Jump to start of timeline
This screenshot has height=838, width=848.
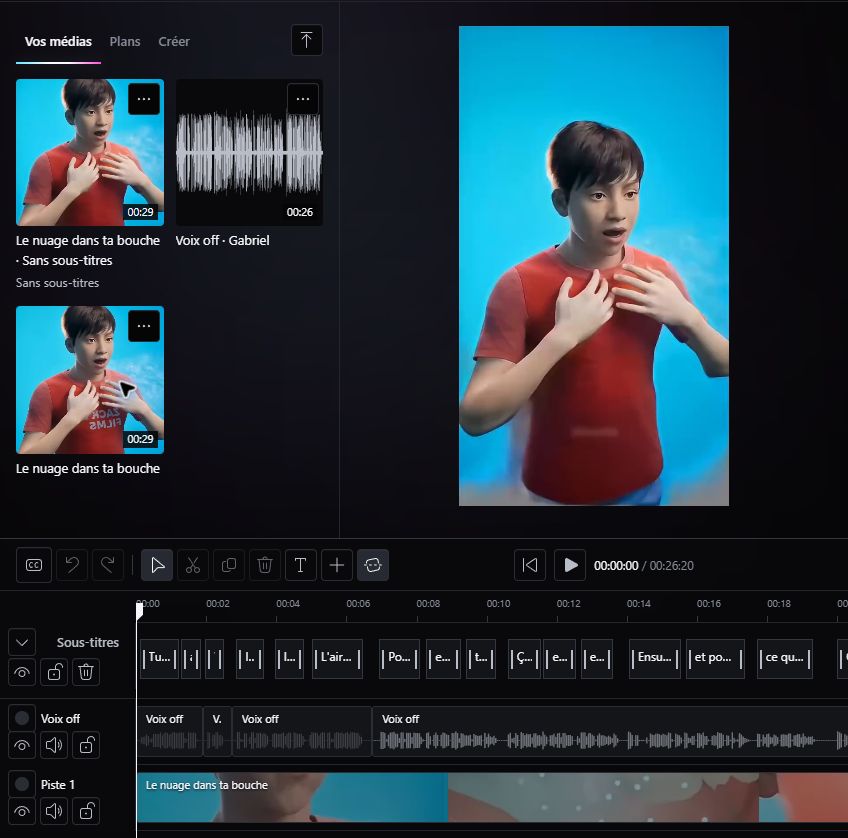529,565
